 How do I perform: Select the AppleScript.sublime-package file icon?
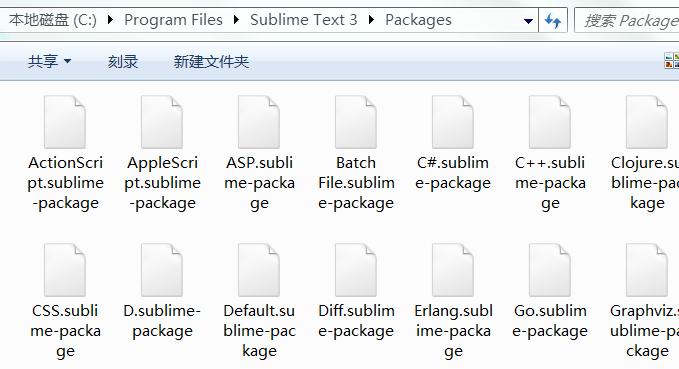coord(162,122)
